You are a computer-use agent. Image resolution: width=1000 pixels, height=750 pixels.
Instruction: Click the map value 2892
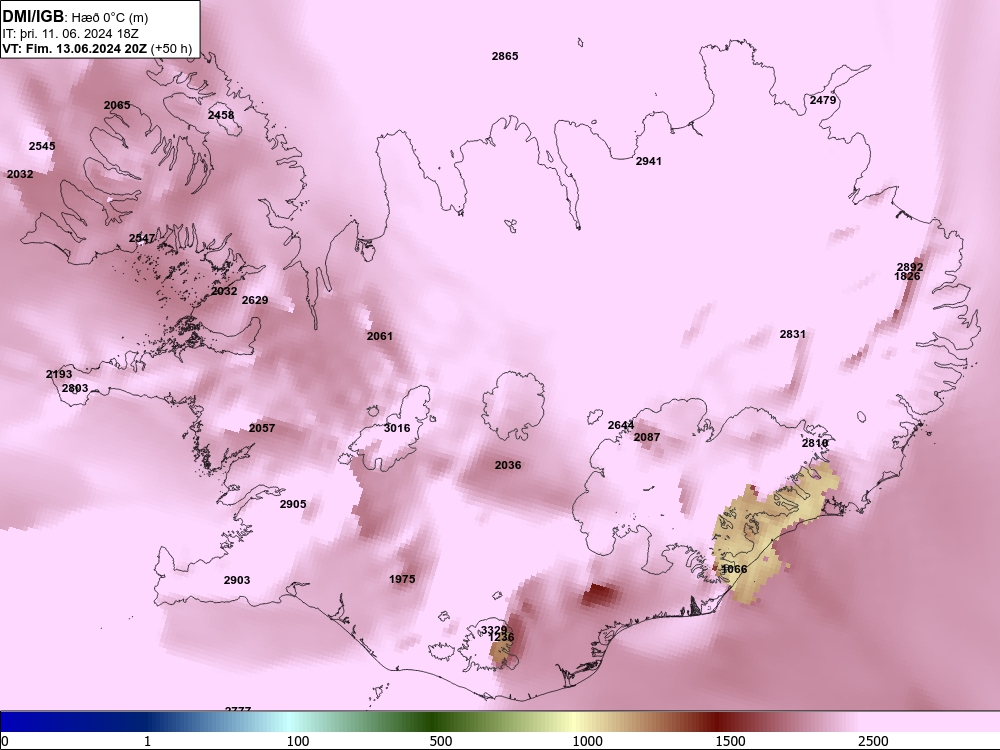[x=910, y=267]
